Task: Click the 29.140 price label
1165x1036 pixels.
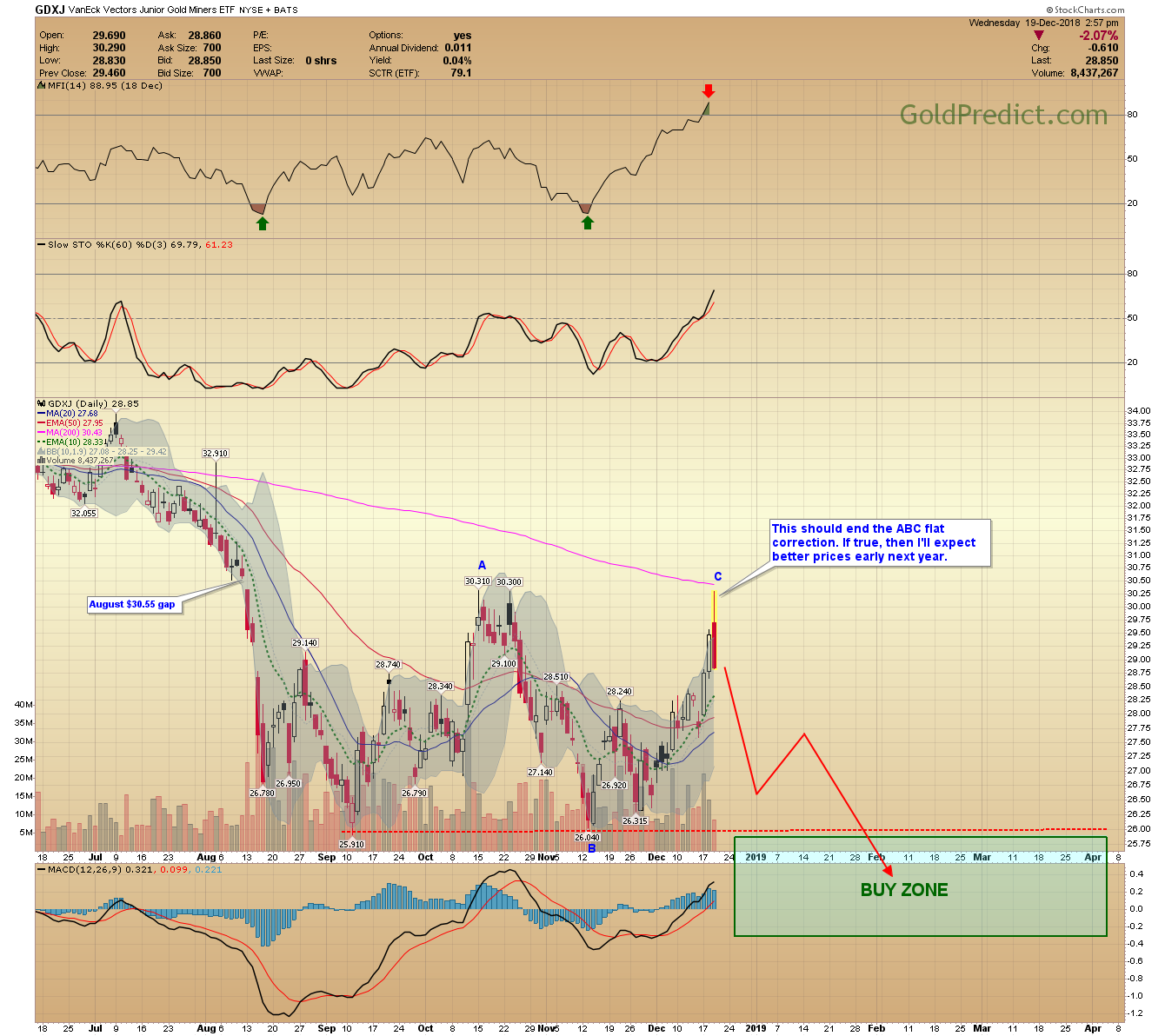Action: click(304, 643)
